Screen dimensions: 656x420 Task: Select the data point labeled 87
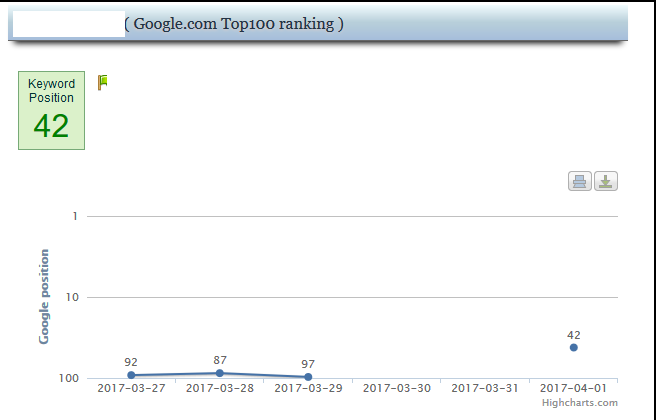pyautogui.click(x=220, y=373)
